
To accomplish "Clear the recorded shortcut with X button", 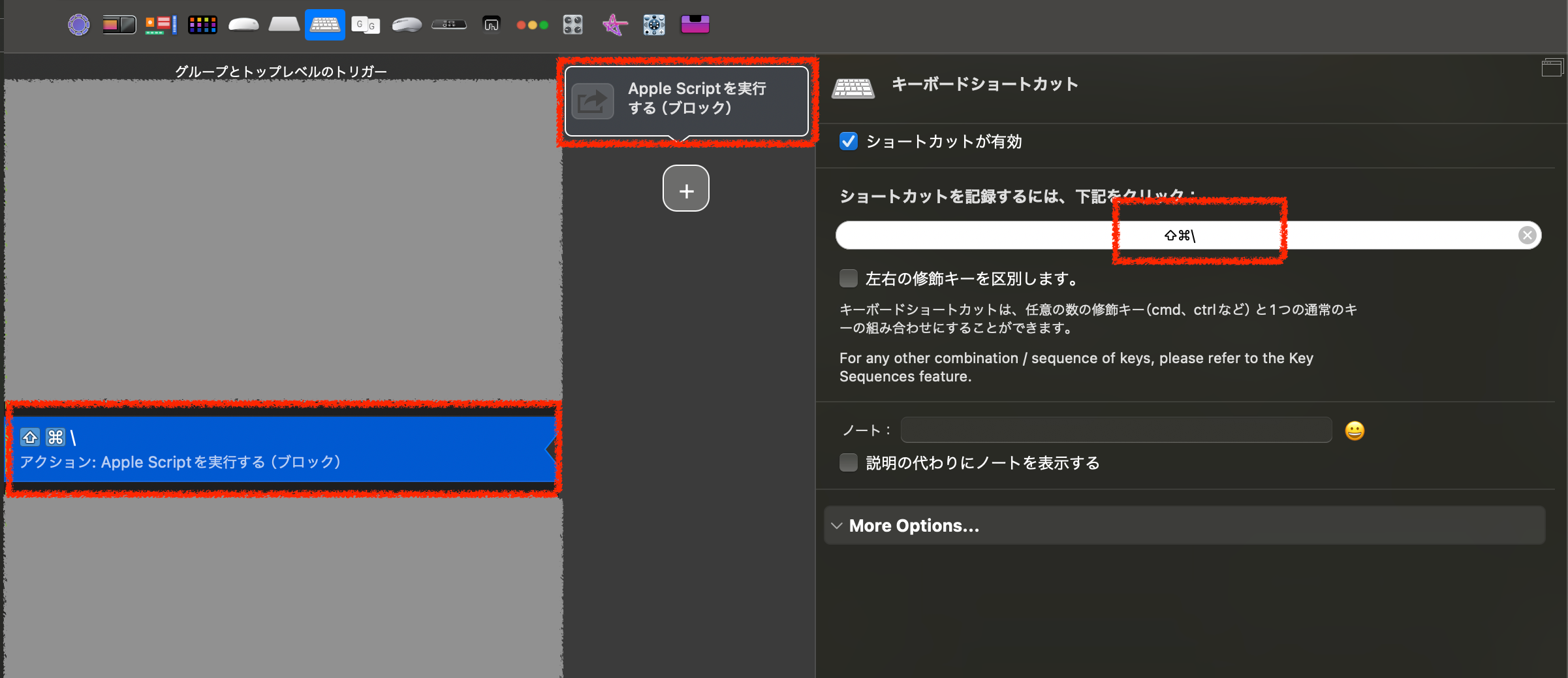I will (1527, 235).
